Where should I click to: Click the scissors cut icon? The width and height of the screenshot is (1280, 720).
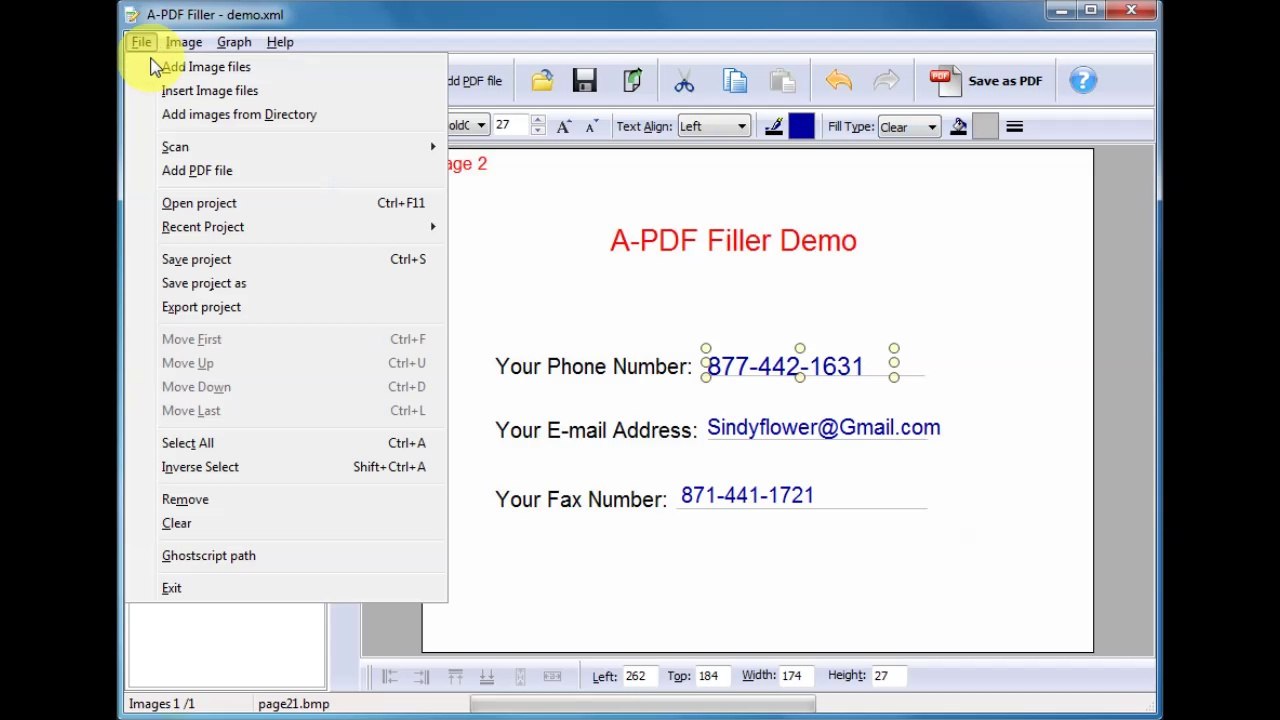tap(684, 81)
